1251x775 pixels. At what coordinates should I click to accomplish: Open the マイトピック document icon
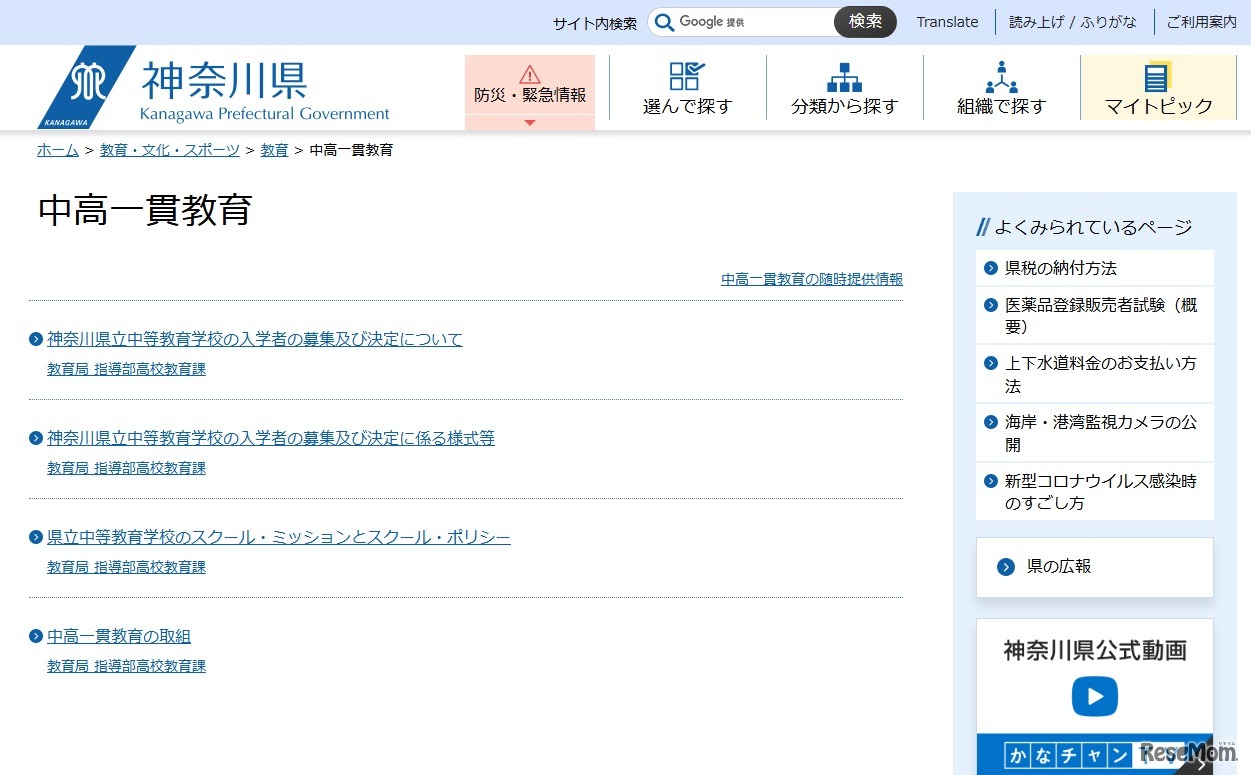pos(1157,77)
